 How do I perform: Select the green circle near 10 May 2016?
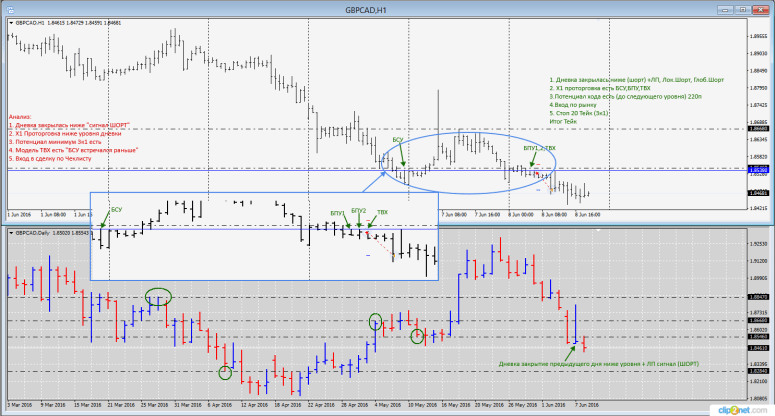[x=418, y=335]
